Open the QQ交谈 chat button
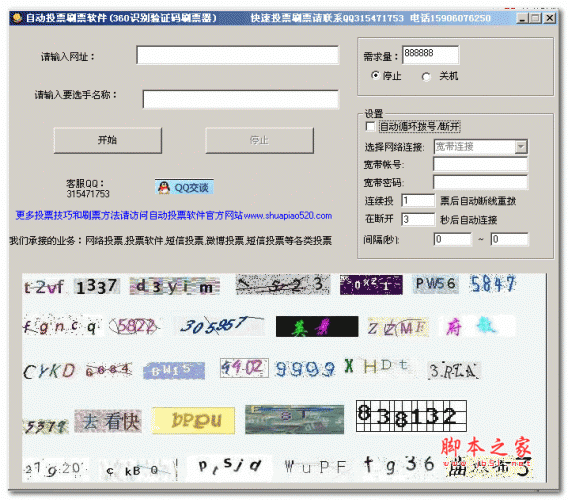This screenshot has width=568, height=500. [x=184, y=187]
